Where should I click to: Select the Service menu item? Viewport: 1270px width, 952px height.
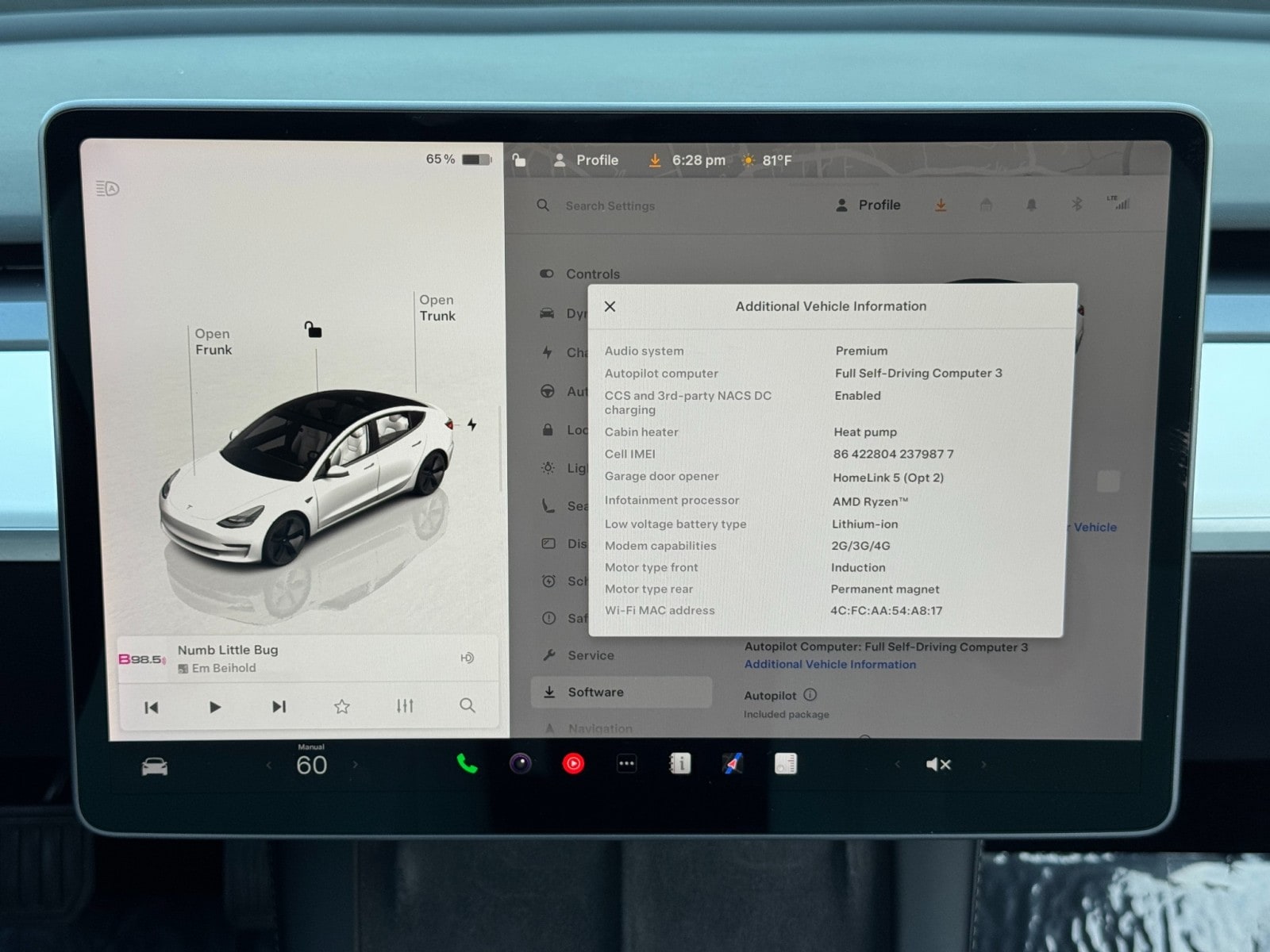591,655
